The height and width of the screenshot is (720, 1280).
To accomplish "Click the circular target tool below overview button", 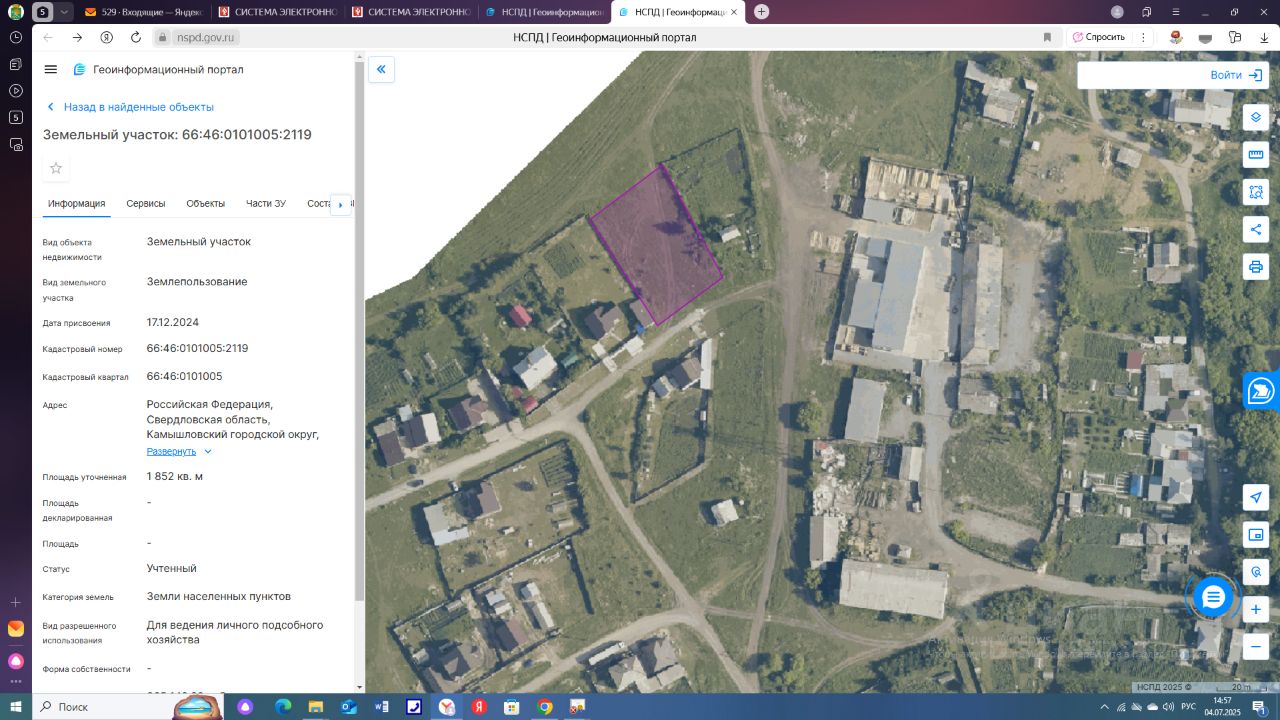I will (x=1256, y=572).
